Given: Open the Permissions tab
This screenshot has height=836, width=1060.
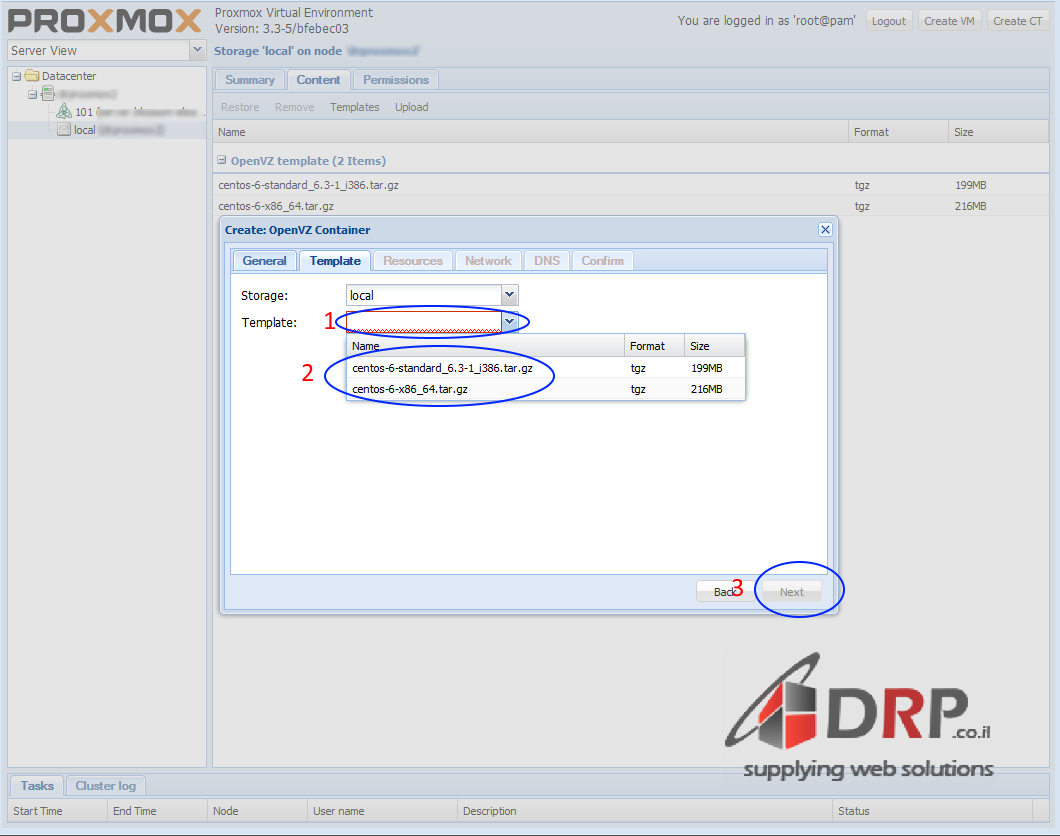Looking at the screenshot, I should [395, 80].
